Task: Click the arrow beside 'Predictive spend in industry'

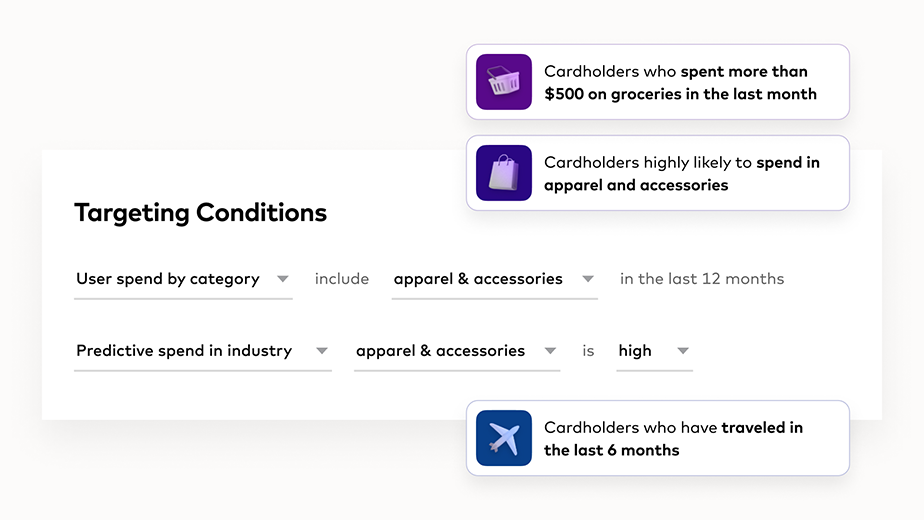Action: click(322, 352)
